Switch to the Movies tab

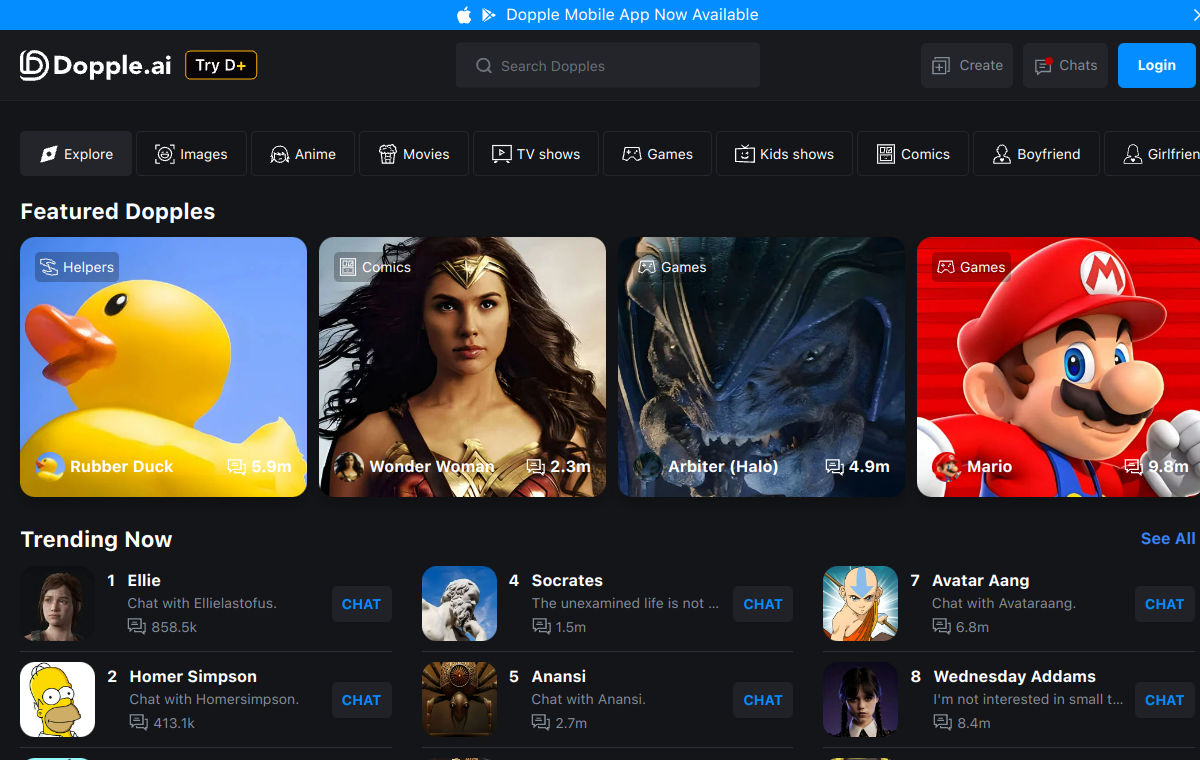[x=414, y=154]
